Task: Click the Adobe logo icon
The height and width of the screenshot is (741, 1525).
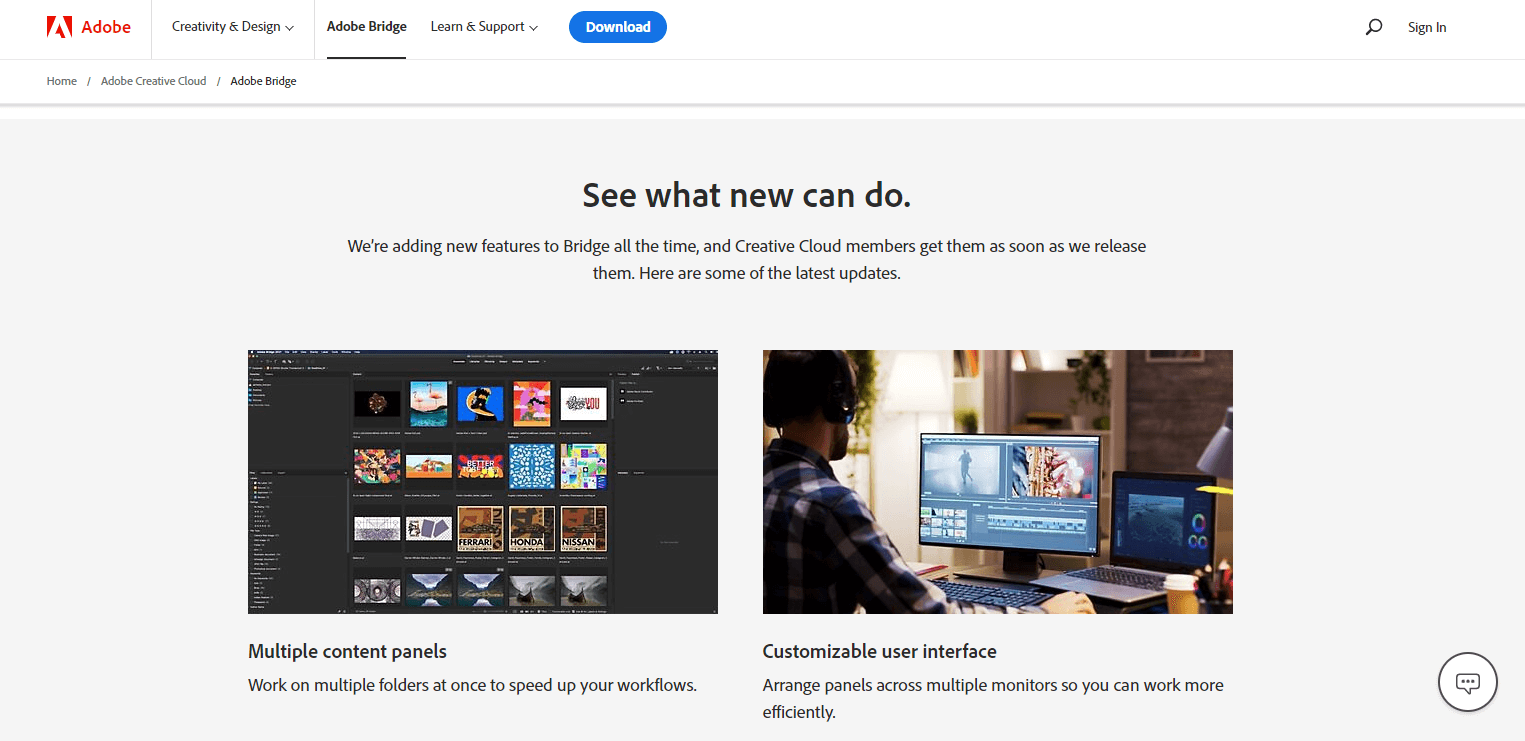Action: [x=59, y=27]
